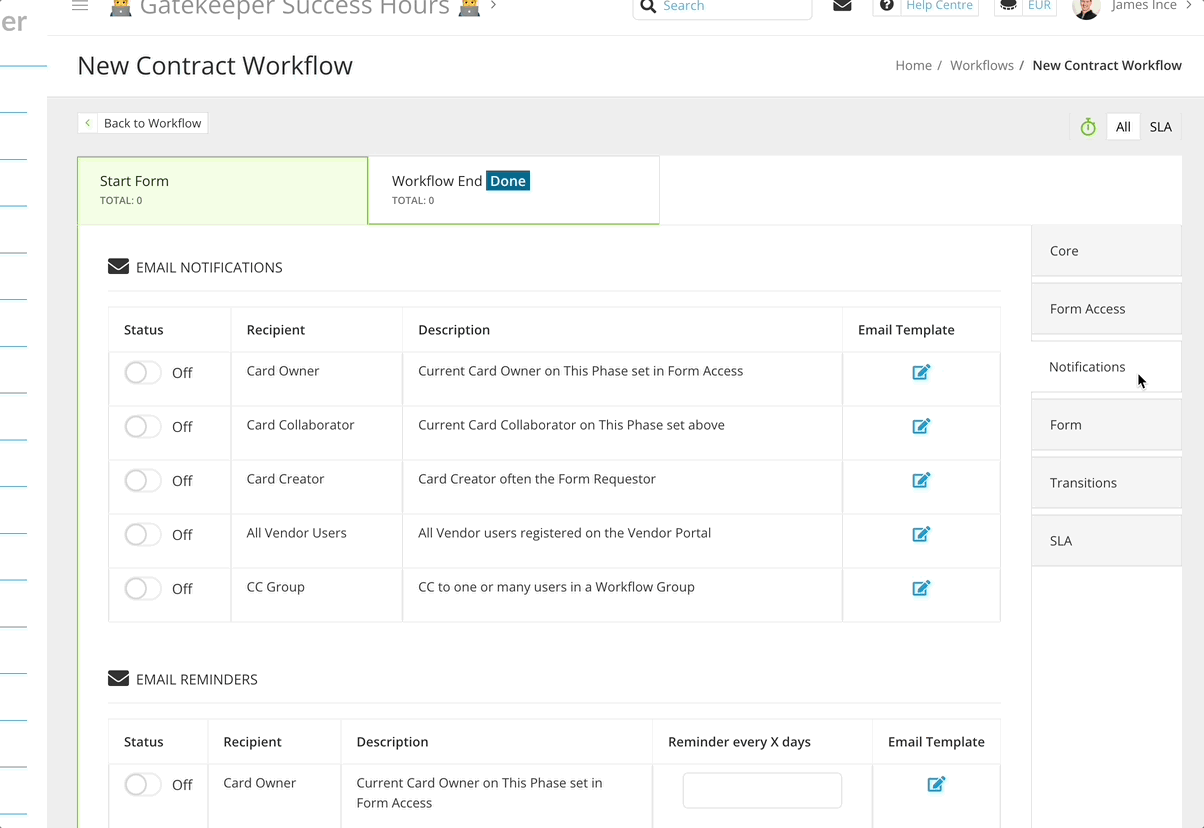Open the Transitions panel in the sidebar
Image resolution: width=1204 pixels, height=828 pixels.
1083,482
